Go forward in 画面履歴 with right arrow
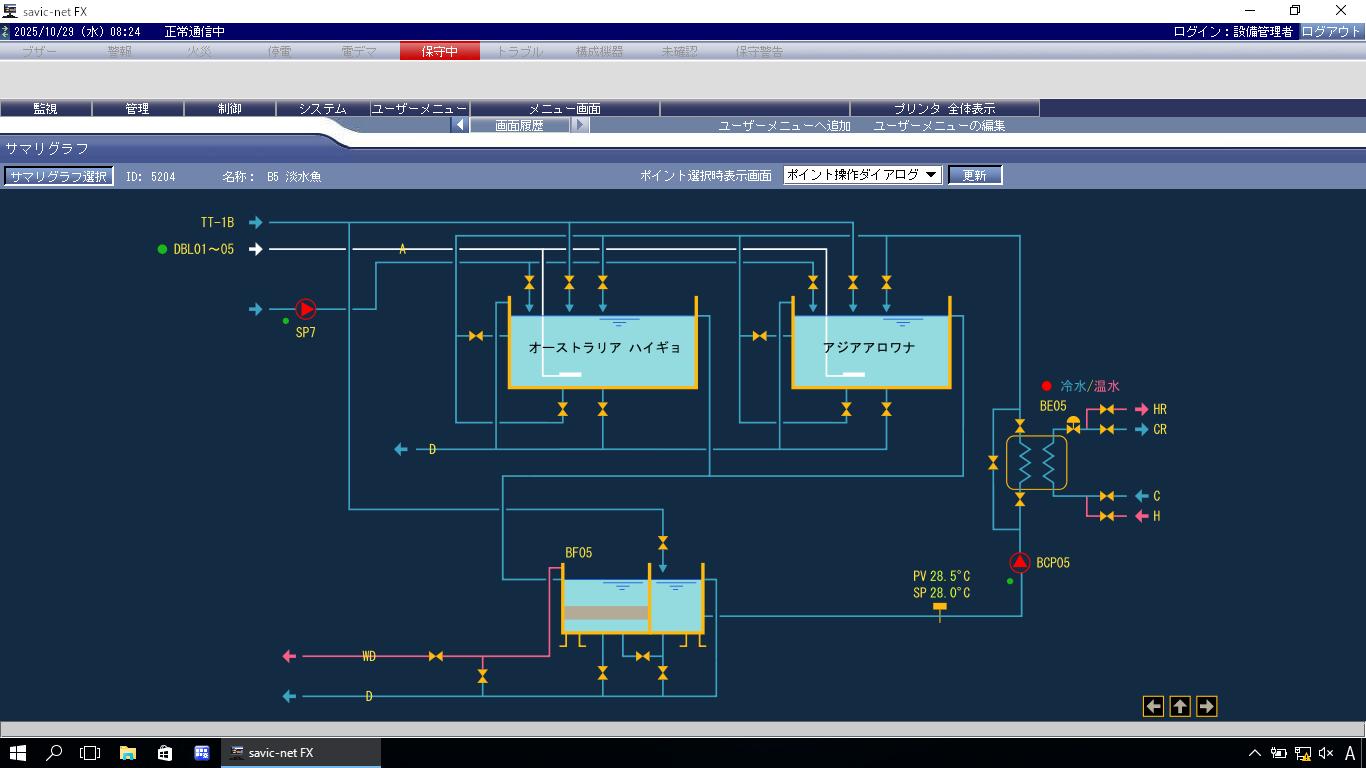The image size is (1366, 768). coord(580,126)
